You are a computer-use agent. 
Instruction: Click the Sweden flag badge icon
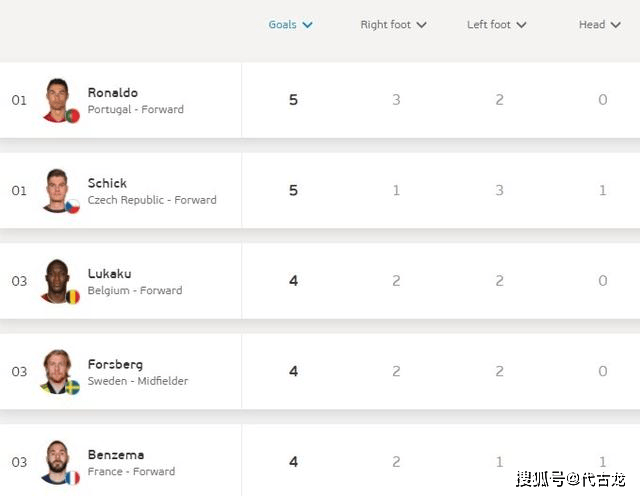73,387
